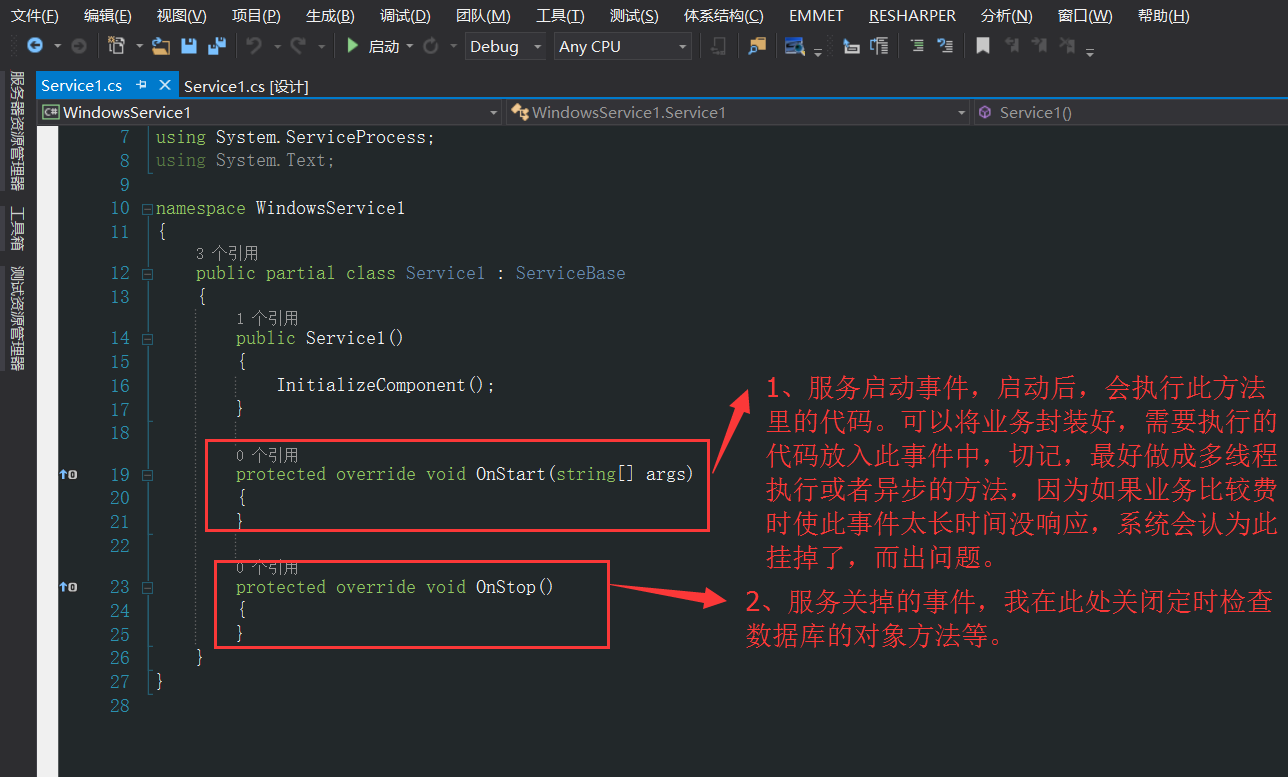Open the 工具(T) menu
1288x777 pixels.
[x=560, y=15]
